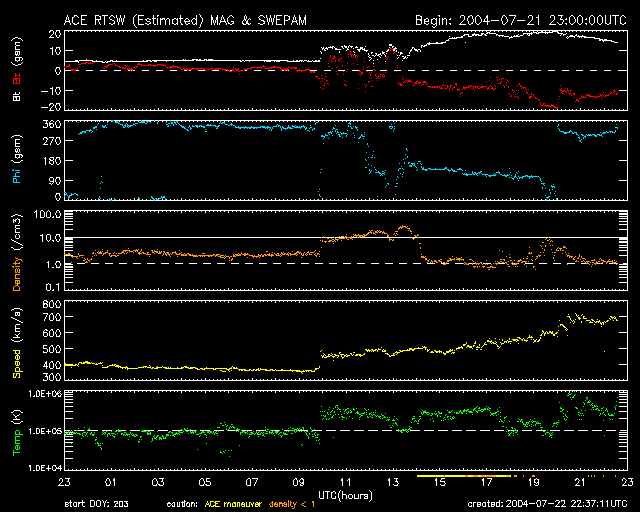
Task: Click the '05' hour label on the time axis
Action: pyautogui.click(x=205, y=483)
